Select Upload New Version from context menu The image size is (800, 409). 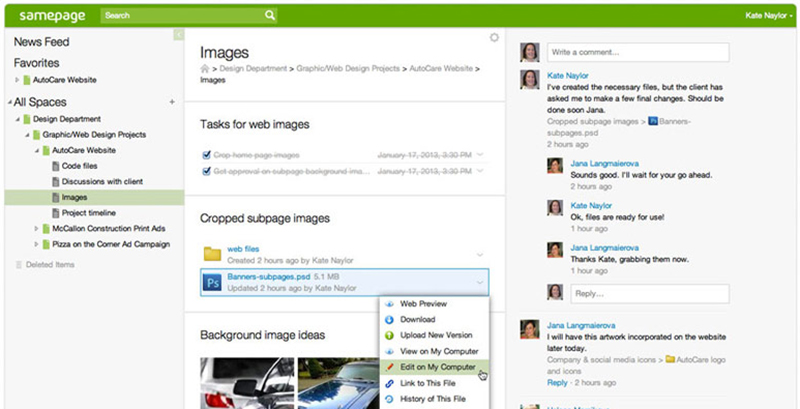(437, 335)
